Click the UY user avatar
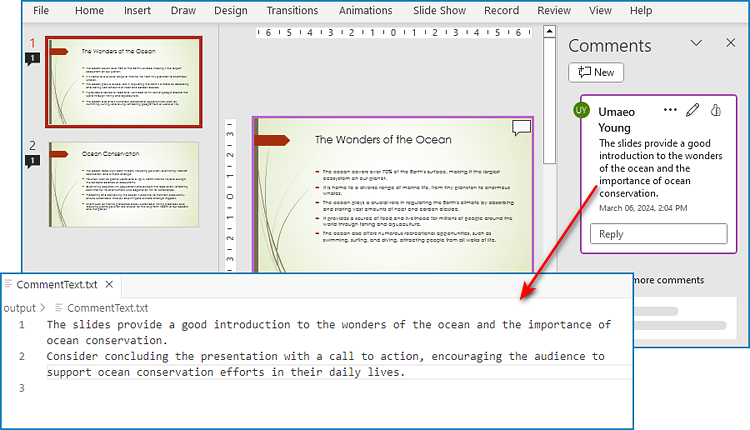Image resolution: width=750 pixels, height=430 pixels. coord(581,110)
